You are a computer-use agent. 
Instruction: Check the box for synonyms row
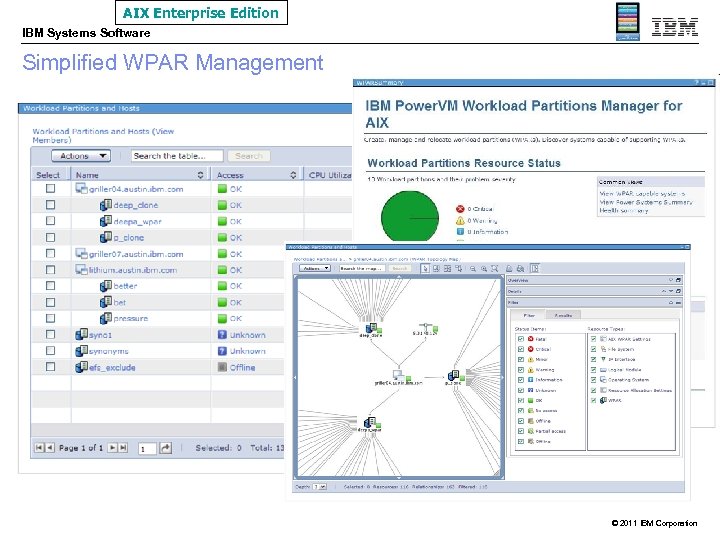point(51,350)
